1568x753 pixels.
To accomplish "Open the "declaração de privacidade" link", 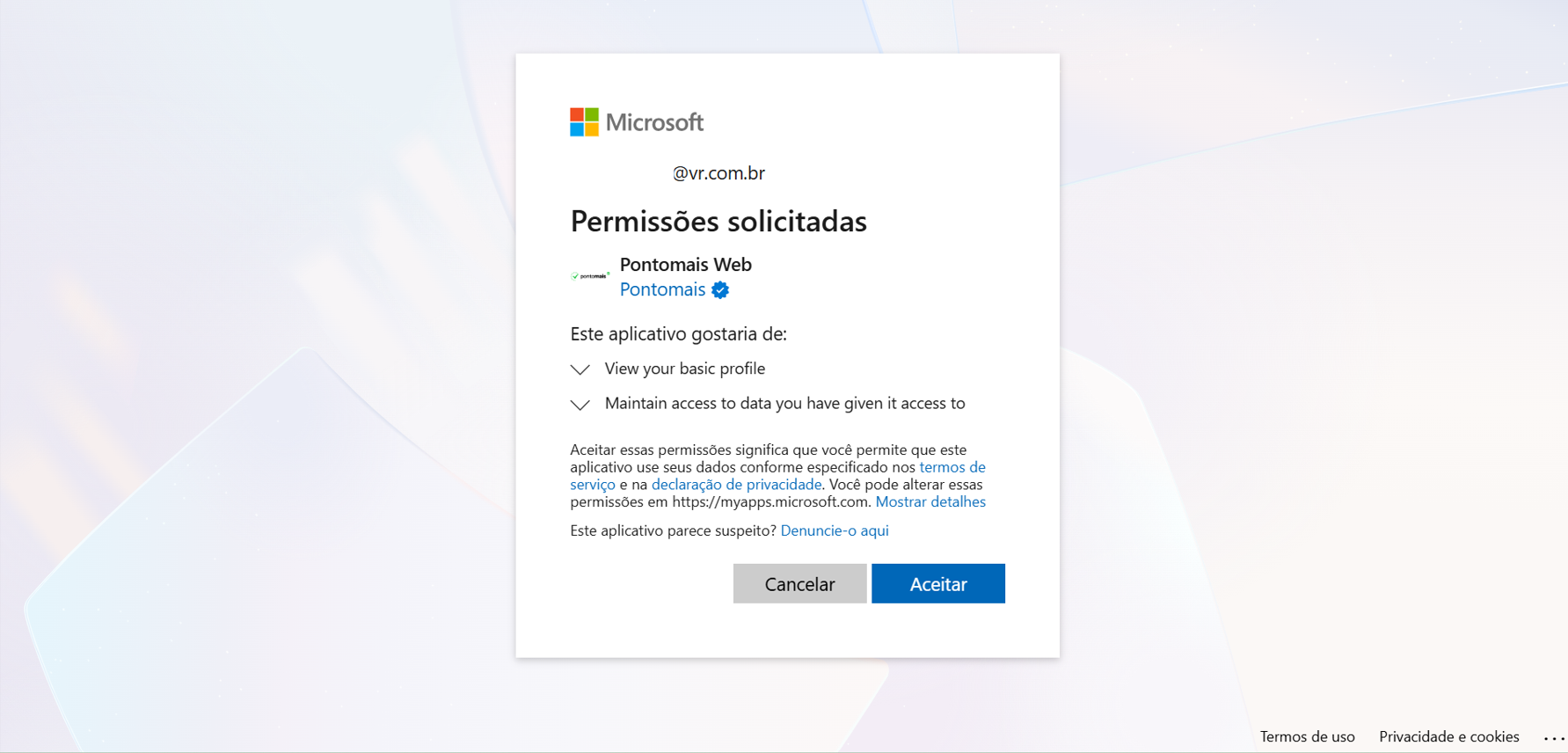I will pos(736,485).
